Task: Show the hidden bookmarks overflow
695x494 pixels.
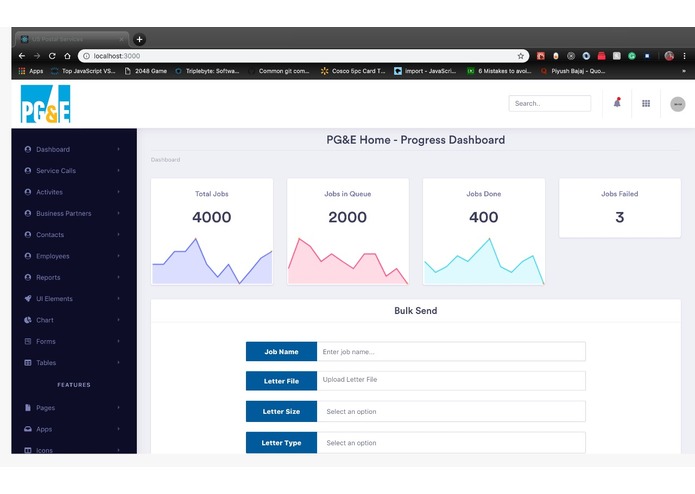Action: click(x=684, y=71)
